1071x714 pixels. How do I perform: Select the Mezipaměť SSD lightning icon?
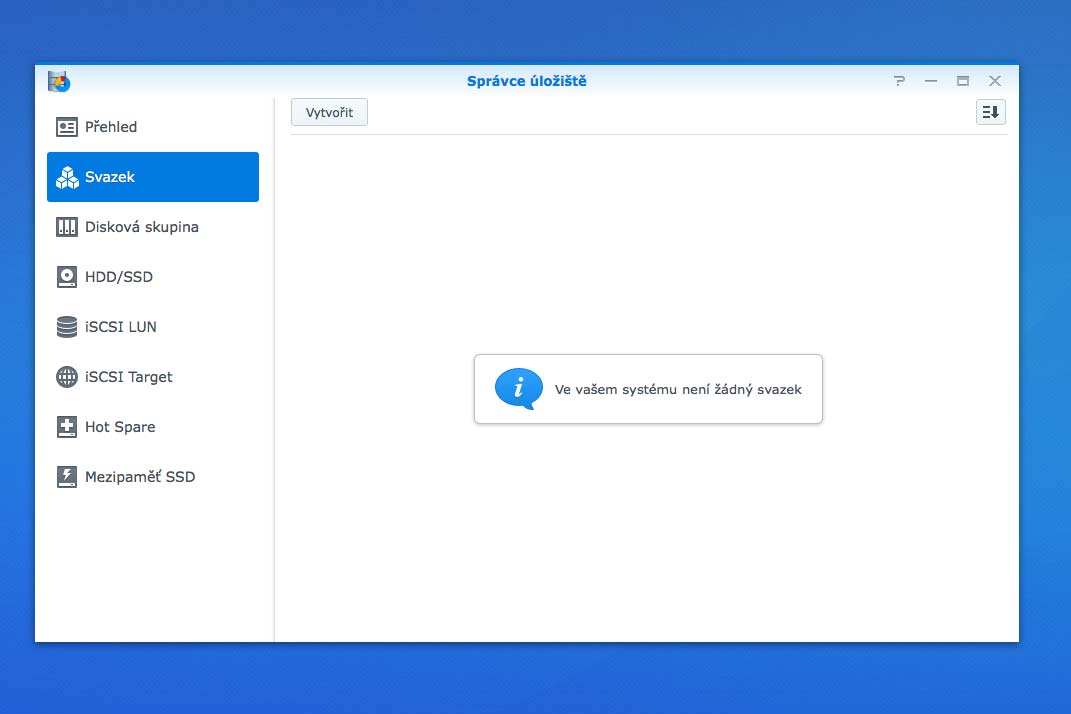67,477
